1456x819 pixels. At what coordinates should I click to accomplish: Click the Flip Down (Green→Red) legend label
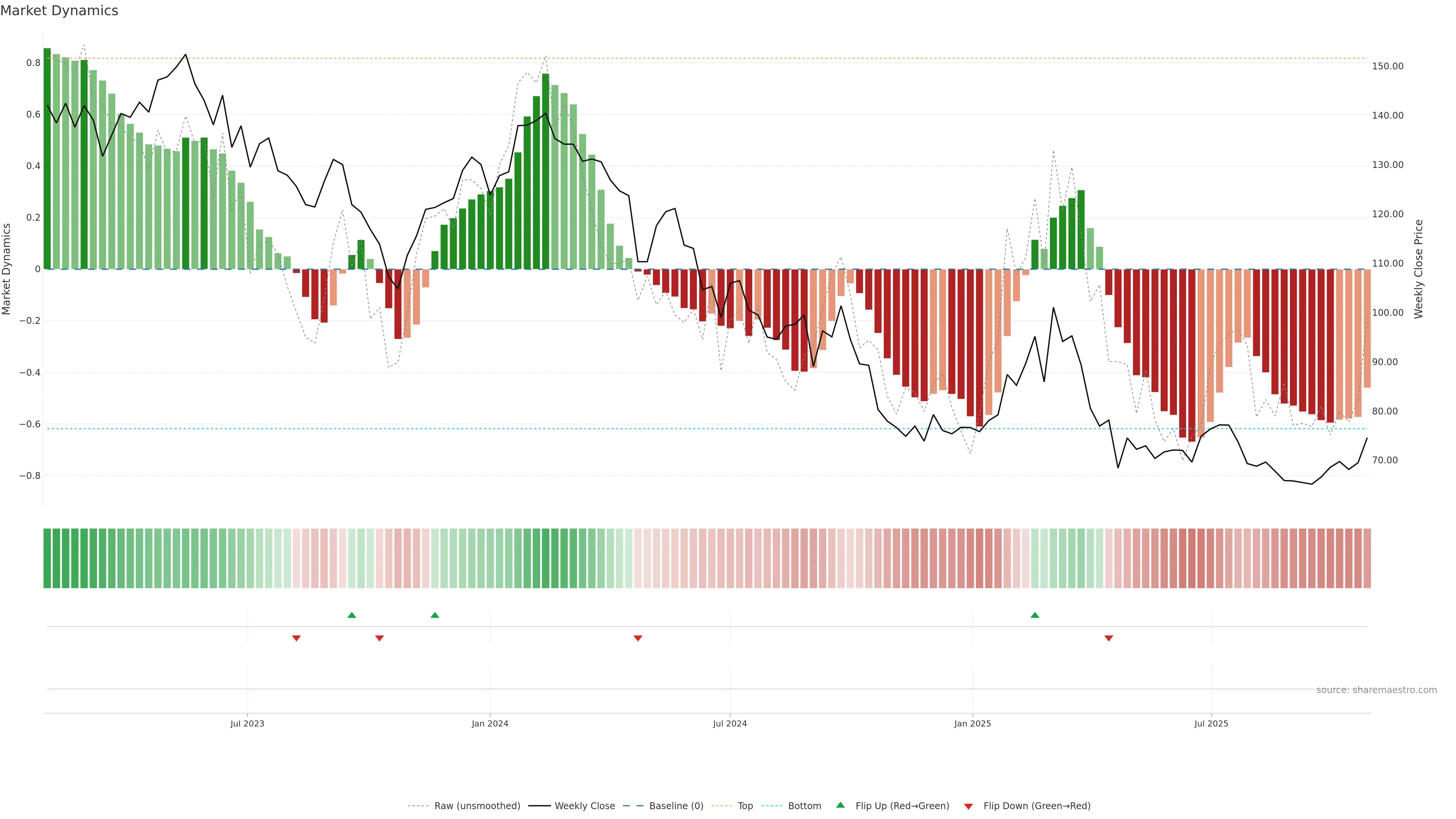1037,806
